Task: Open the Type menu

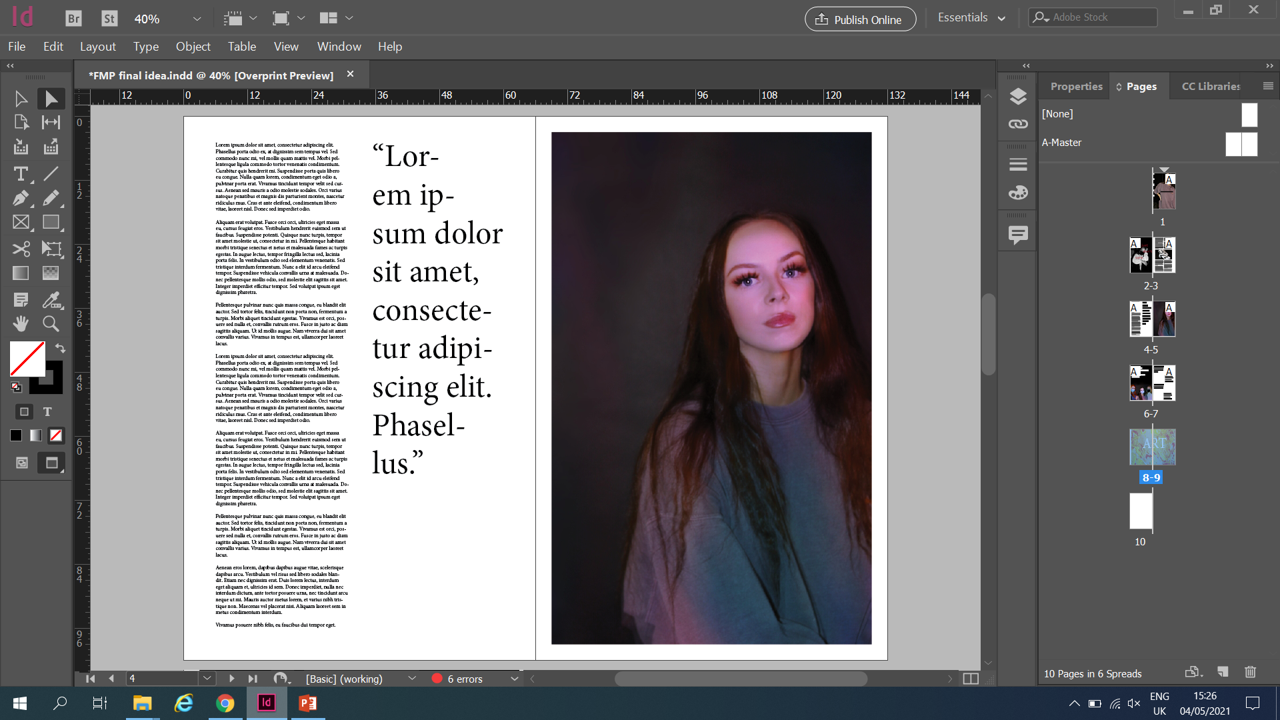Action: click(x=146, y=46)
